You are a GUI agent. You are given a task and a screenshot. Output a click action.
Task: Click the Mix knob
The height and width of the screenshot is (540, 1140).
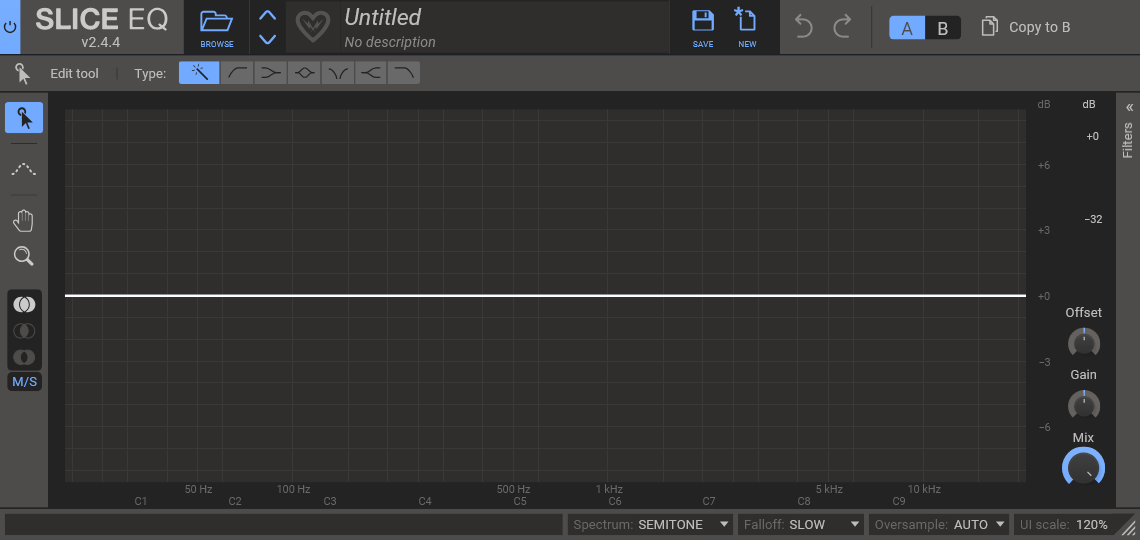point(1083,467)
